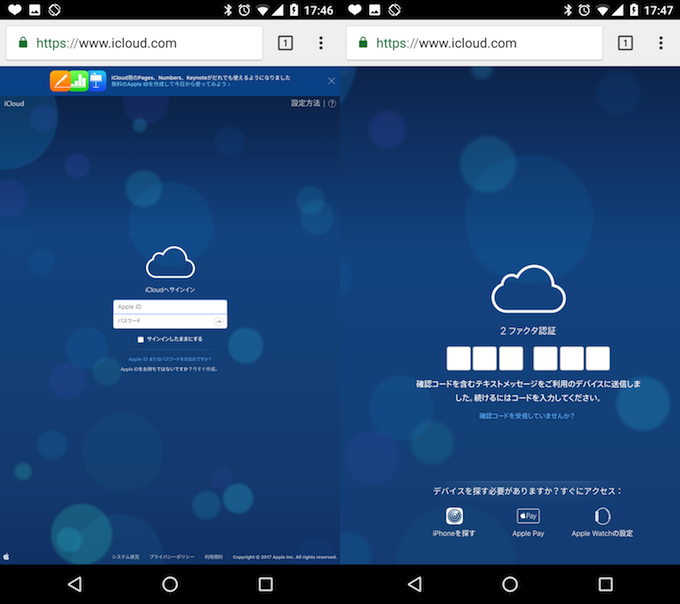The height and width of the screenshot is (604, 680).
Task: Open tab switcher on right phone
Action: (x=625, y=43)
